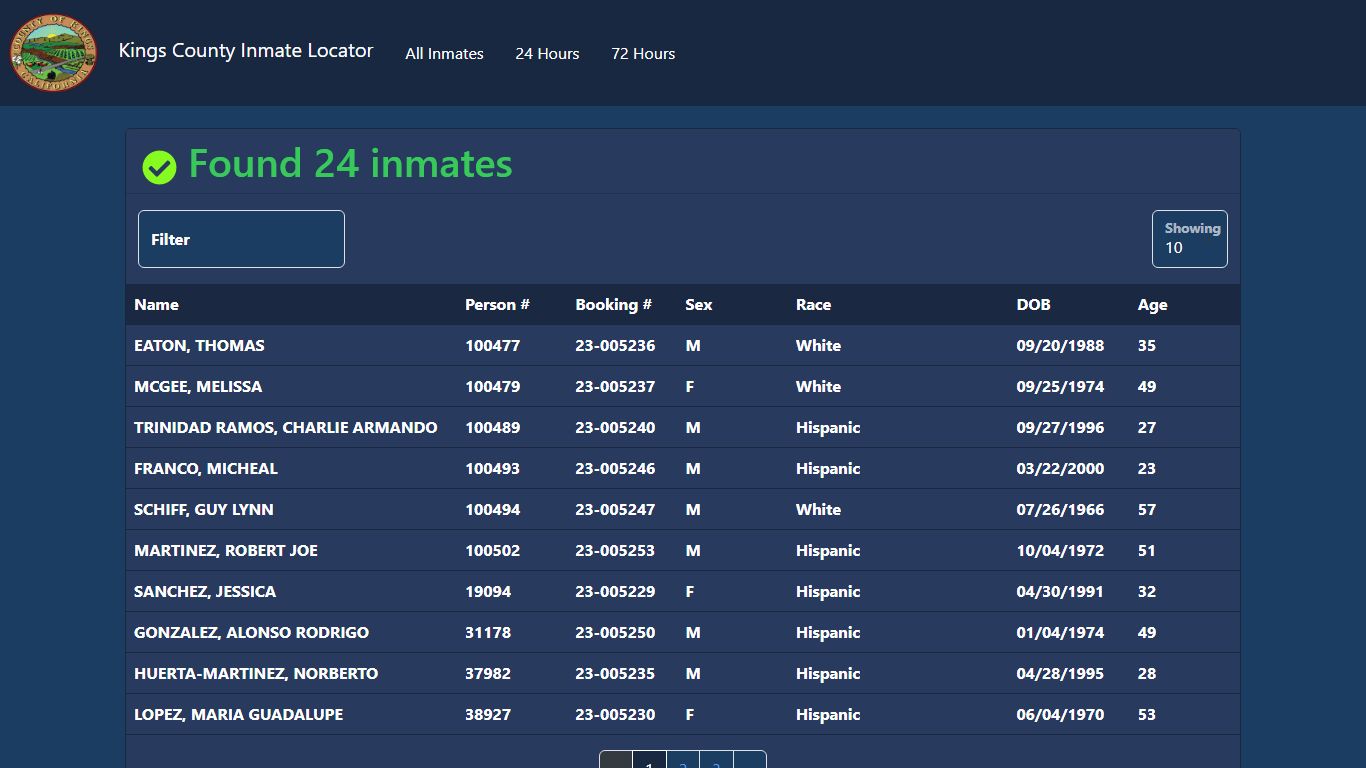Select inmate SANCHEZ, JESSICA
The image size is (1366, 768).
(205, 592)
